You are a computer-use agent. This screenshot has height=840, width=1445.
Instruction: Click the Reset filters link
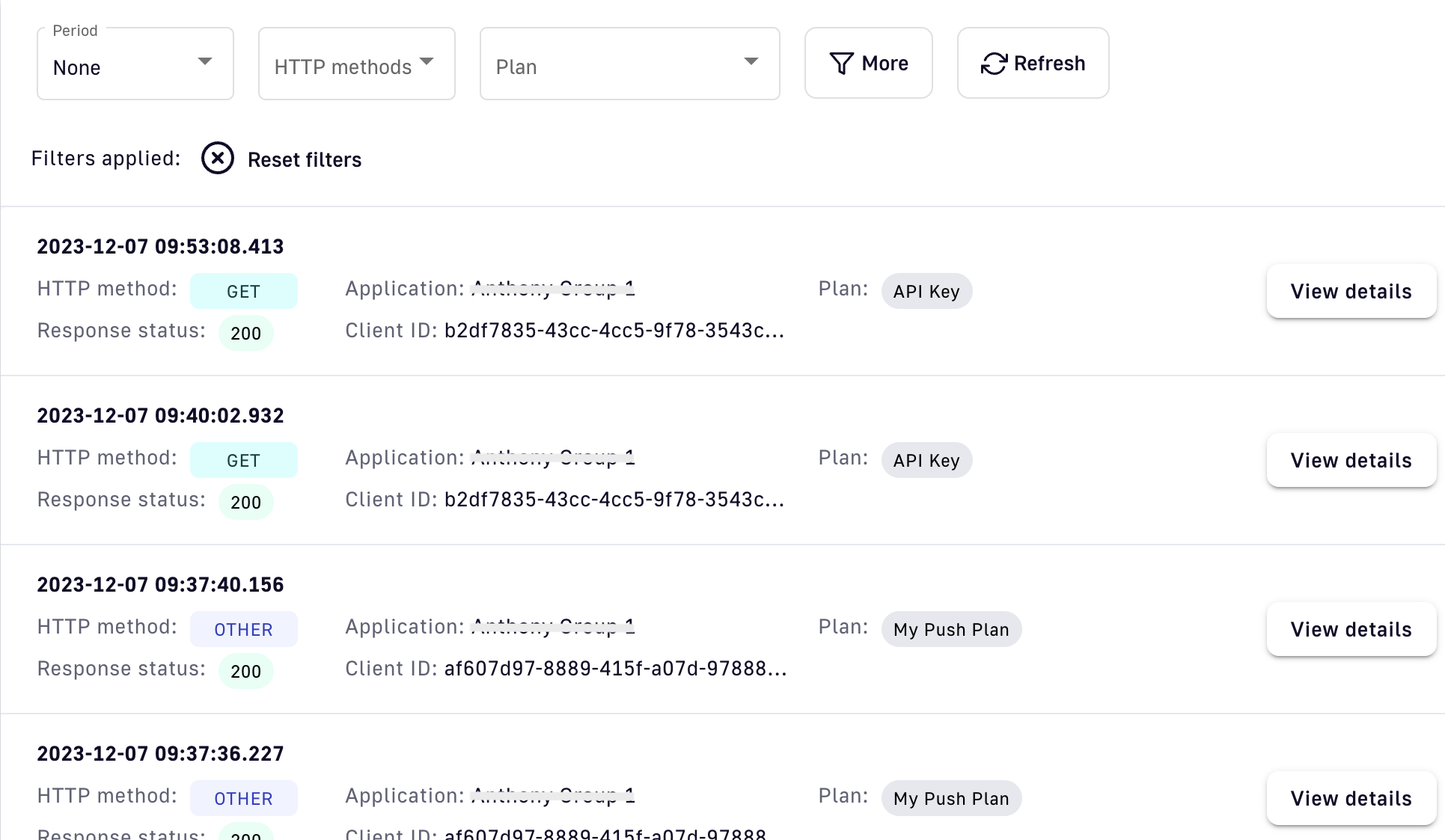[304, 159]
